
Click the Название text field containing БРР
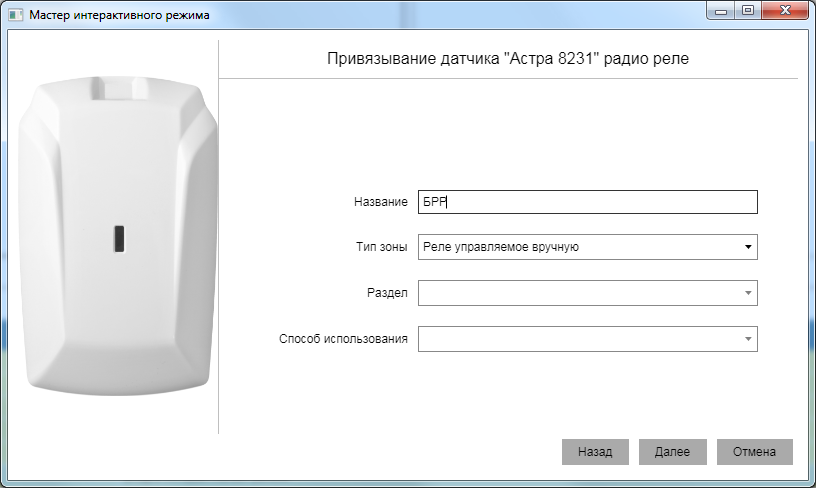coord(588,202)
